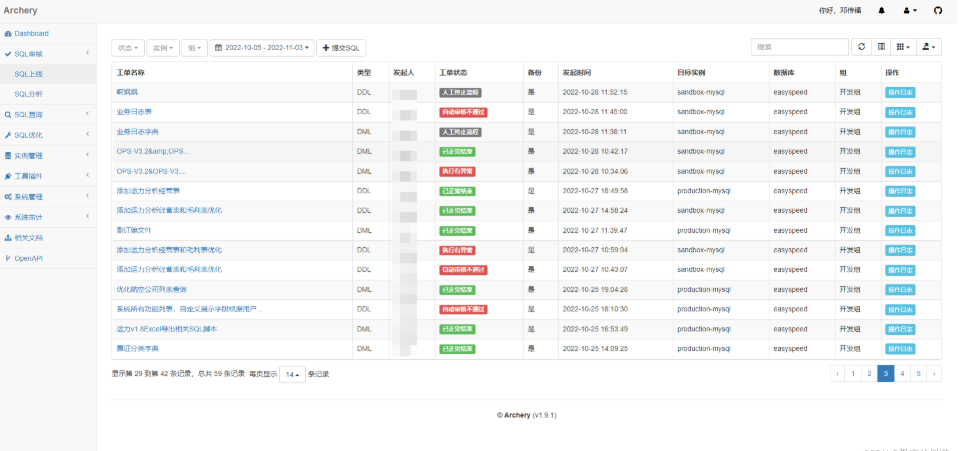966x451 pixels.
Task: Select SQL分析 submenu item
Action: point(48,94)
